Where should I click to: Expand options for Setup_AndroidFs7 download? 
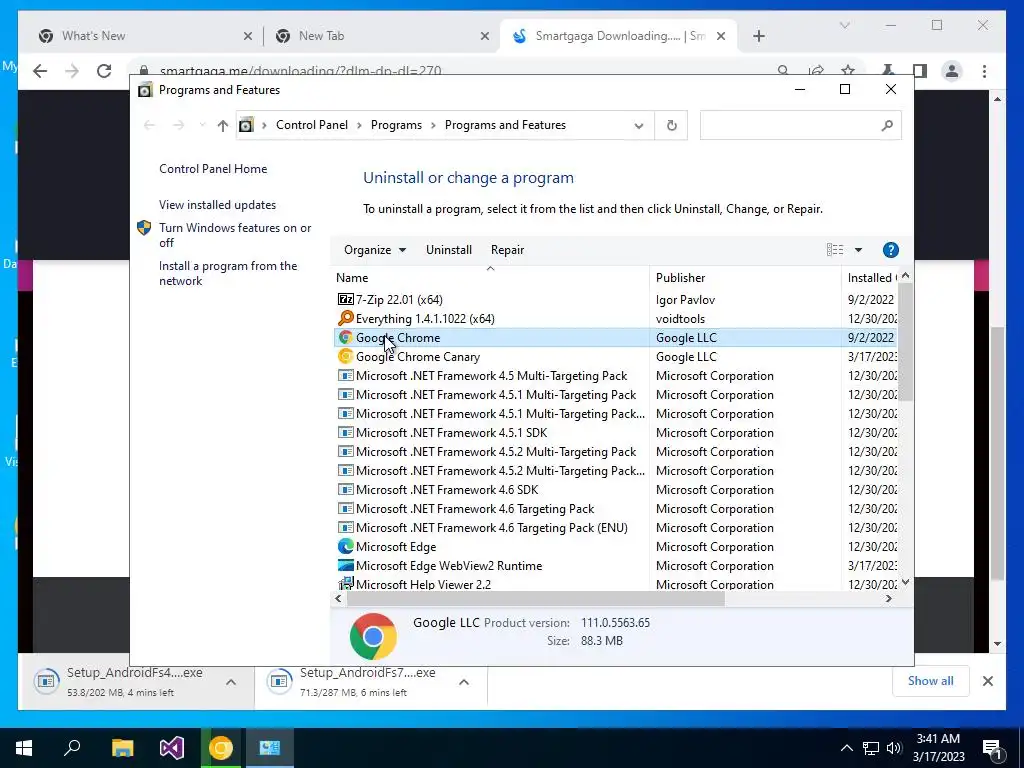464,682
